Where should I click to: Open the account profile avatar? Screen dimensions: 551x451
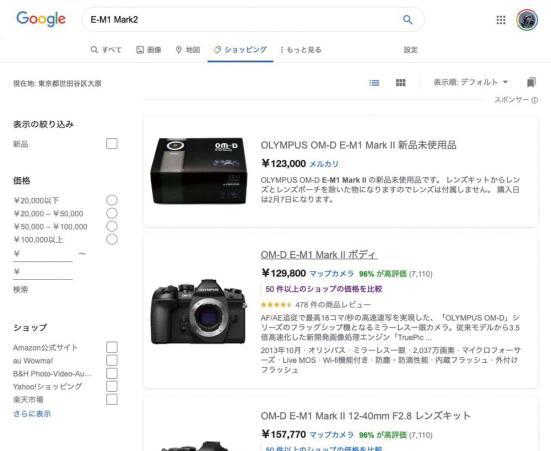pyautogui.click(x=527, y=20)
